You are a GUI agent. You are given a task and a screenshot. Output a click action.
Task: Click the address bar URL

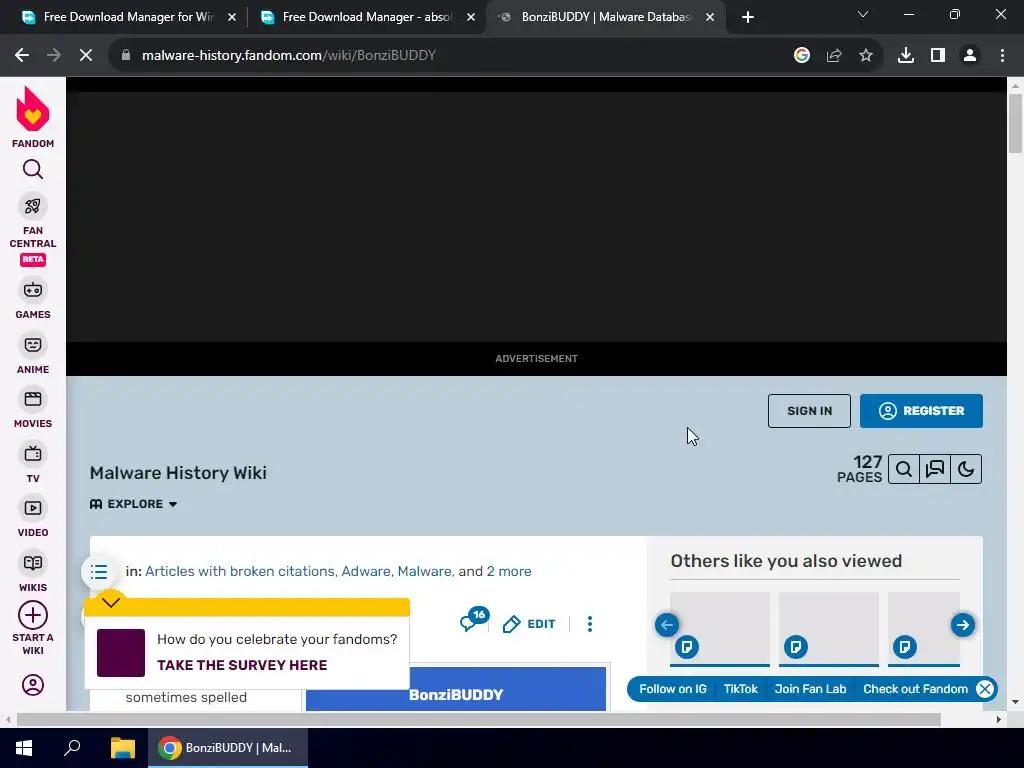point(289,56)
